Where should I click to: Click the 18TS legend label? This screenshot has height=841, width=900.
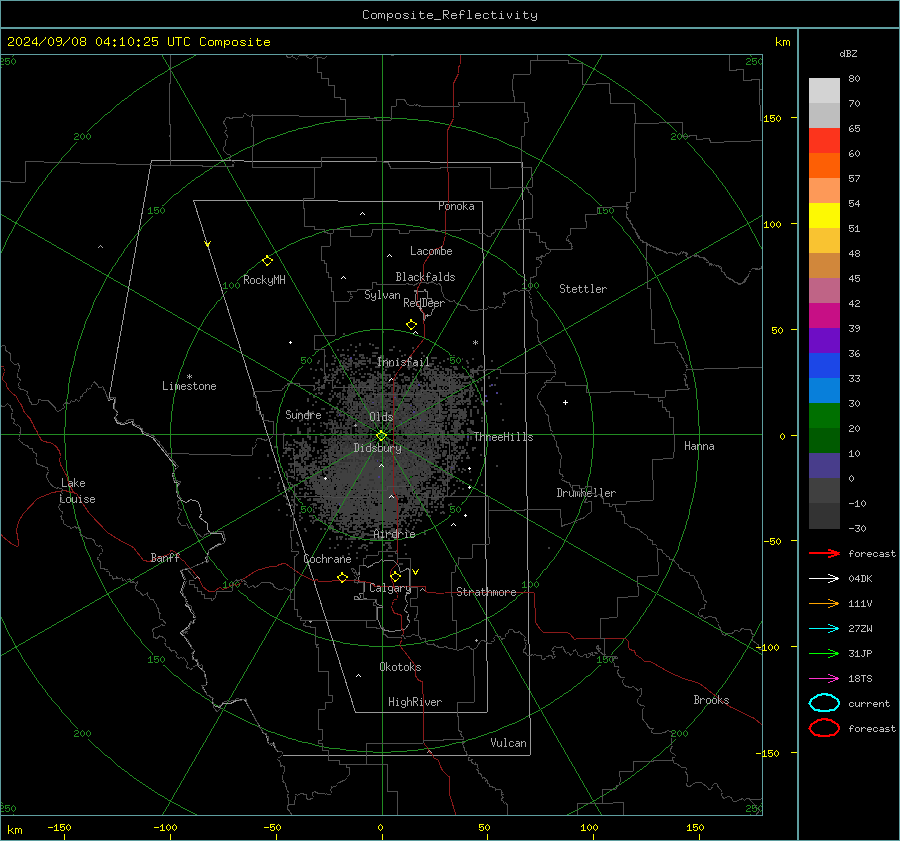[x=860, y=679]
